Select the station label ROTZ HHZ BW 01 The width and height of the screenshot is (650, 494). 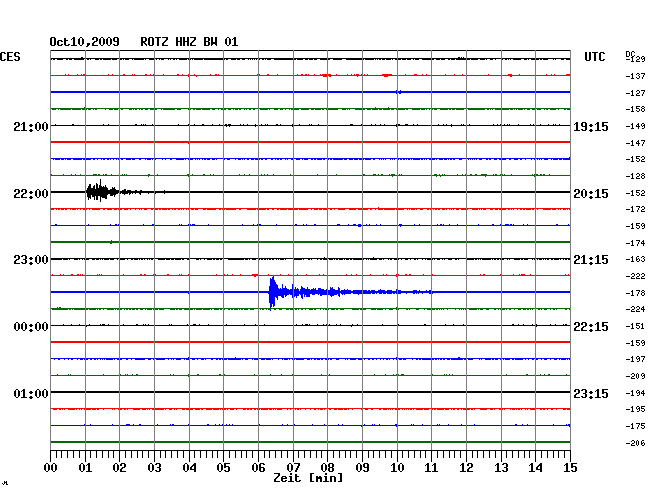pyautogui.click(x=189, y=42)
